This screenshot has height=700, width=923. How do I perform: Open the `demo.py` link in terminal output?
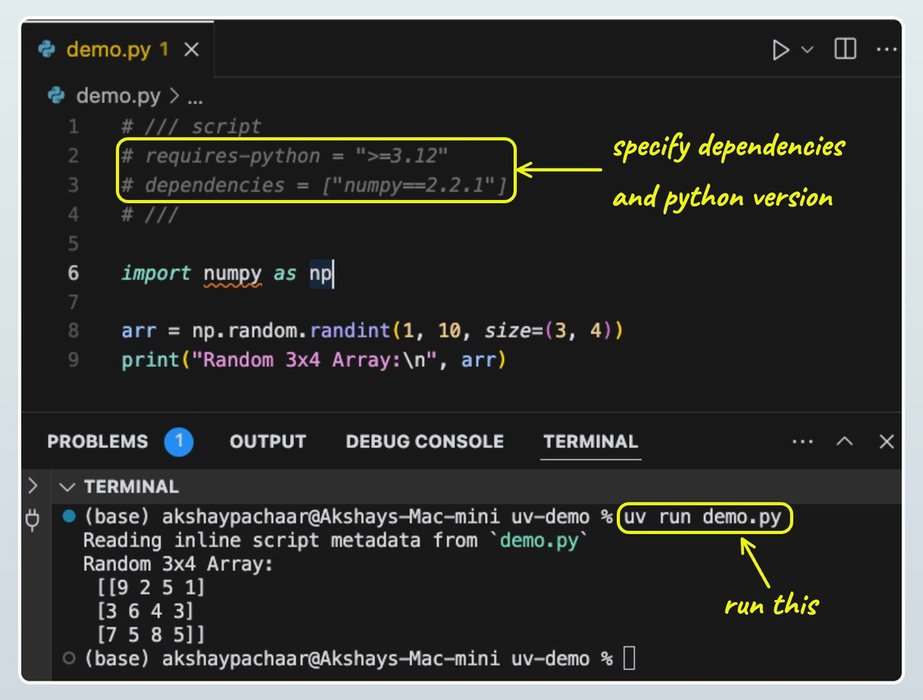[x=543, y=541]
